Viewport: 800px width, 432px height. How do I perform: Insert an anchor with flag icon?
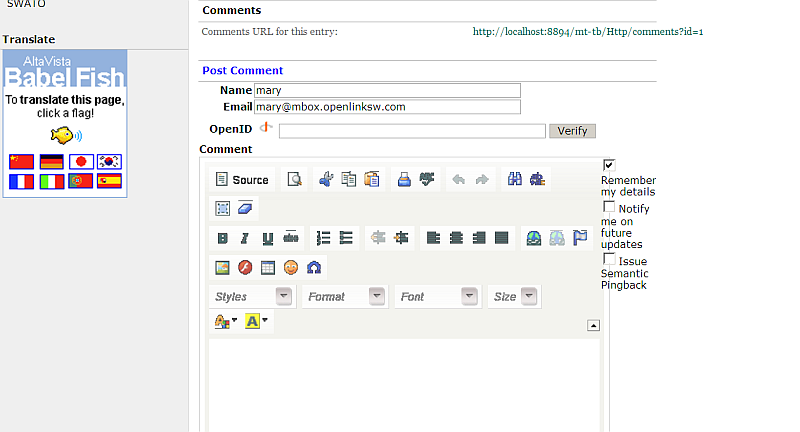(x=580, y=238)
